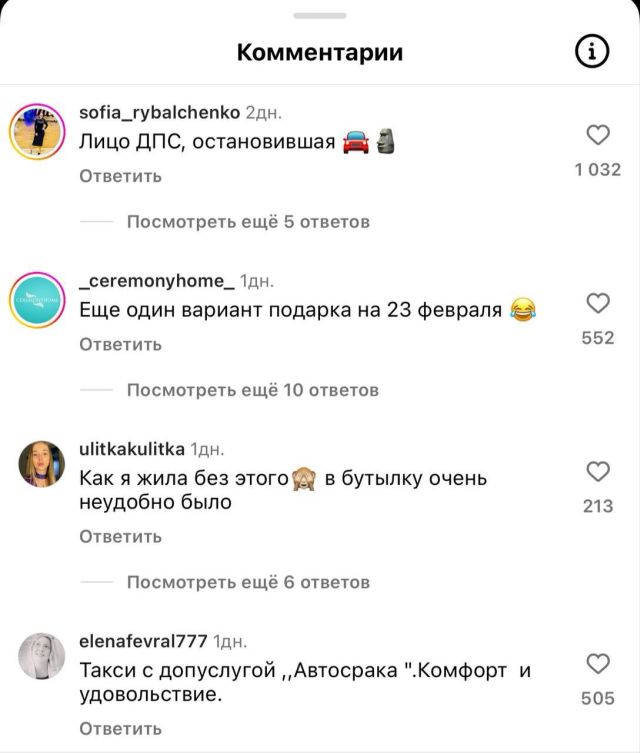Open elenafevral777's profile picture

41,656
